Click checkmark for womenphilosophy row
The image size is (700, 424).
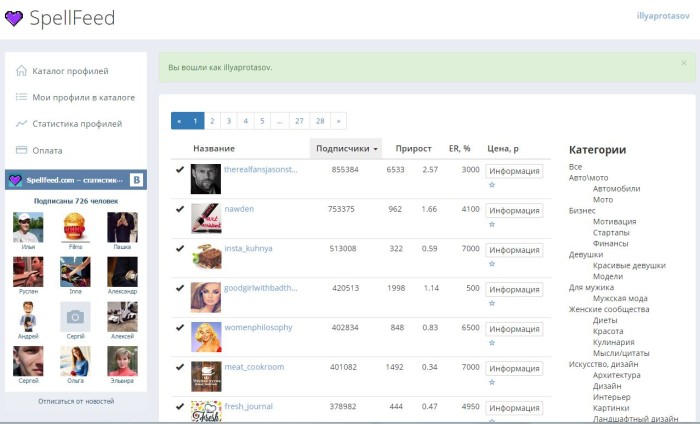pyautogui.click(x=180, y=327)
